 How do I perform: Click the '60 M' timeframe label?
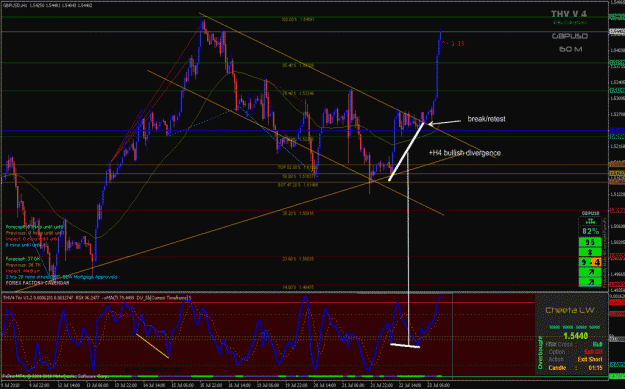pos(570,49)
